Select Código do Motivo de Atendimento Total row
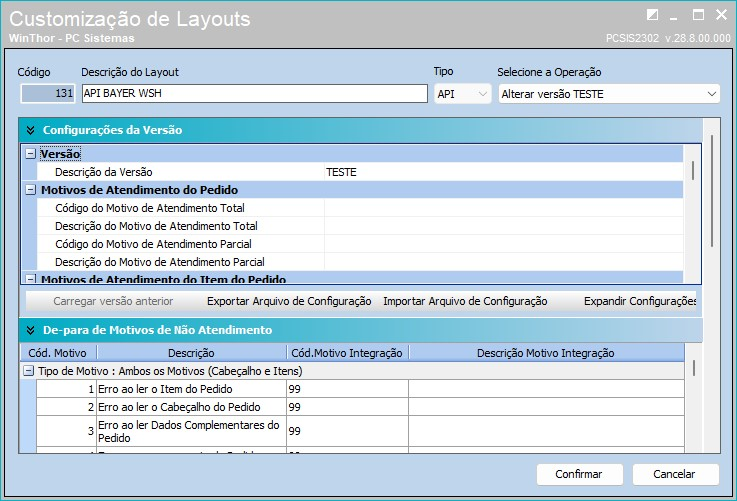Viewport: 737px width, 501px height. click(360, 208)
